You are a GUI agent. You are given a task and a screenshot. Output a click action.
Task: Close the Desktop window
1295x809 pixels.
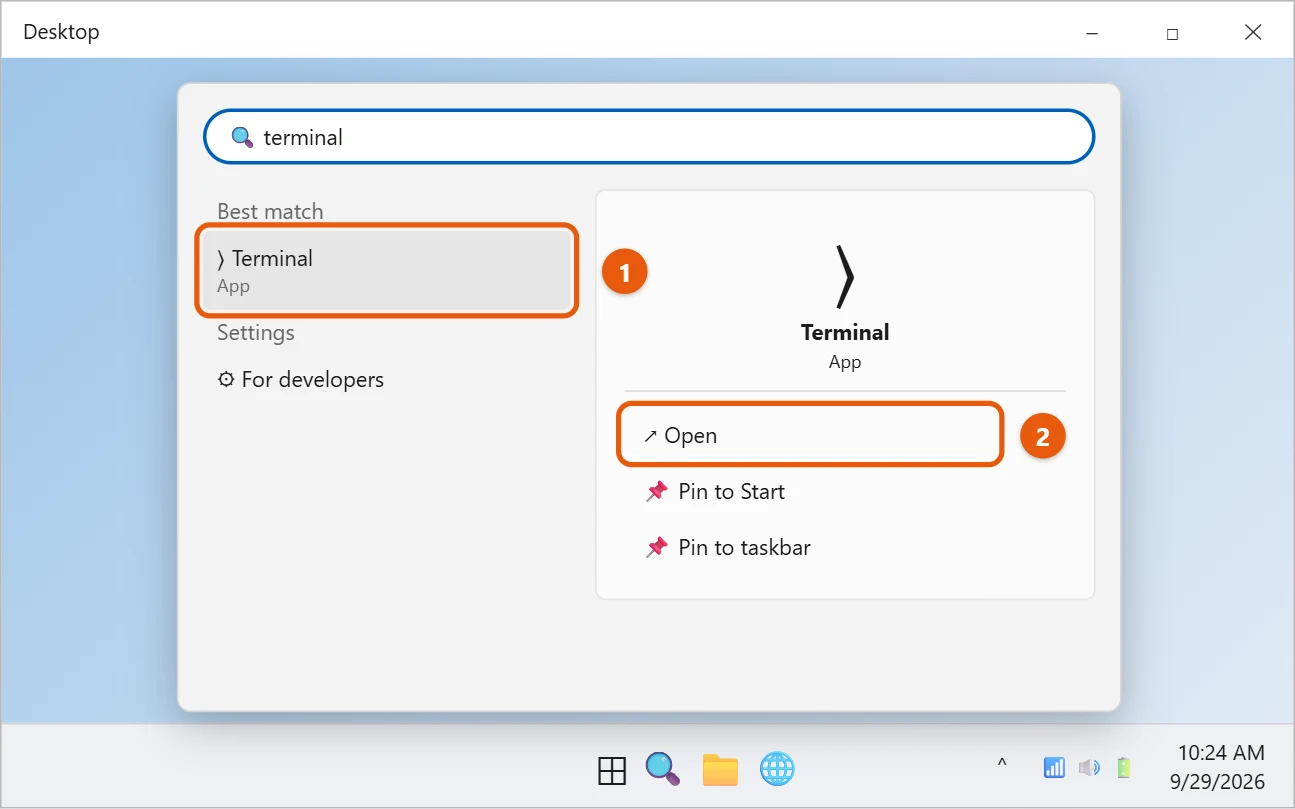(1253, 32)
